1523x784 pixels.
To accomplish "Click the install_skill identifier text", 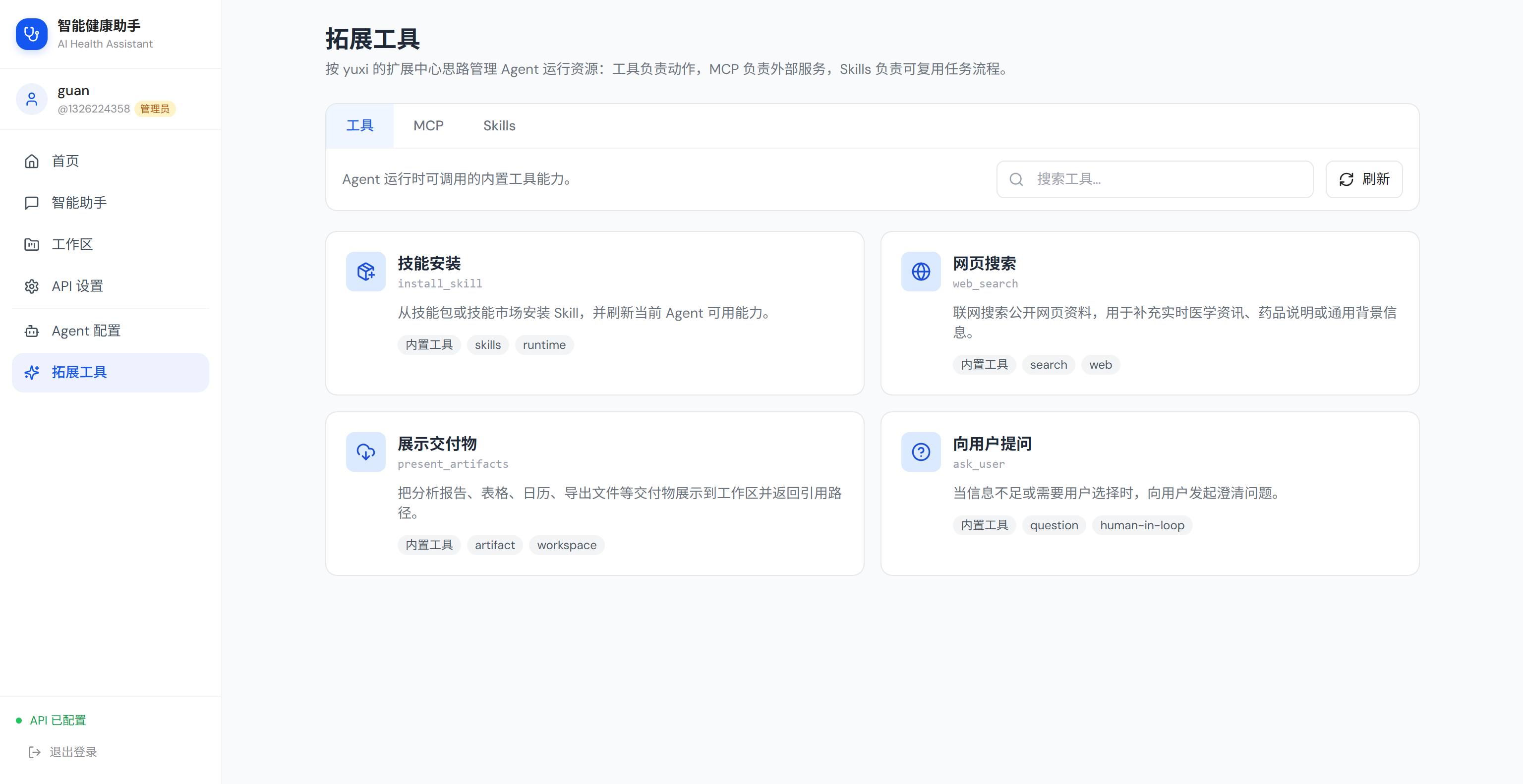I will (440, 283).
